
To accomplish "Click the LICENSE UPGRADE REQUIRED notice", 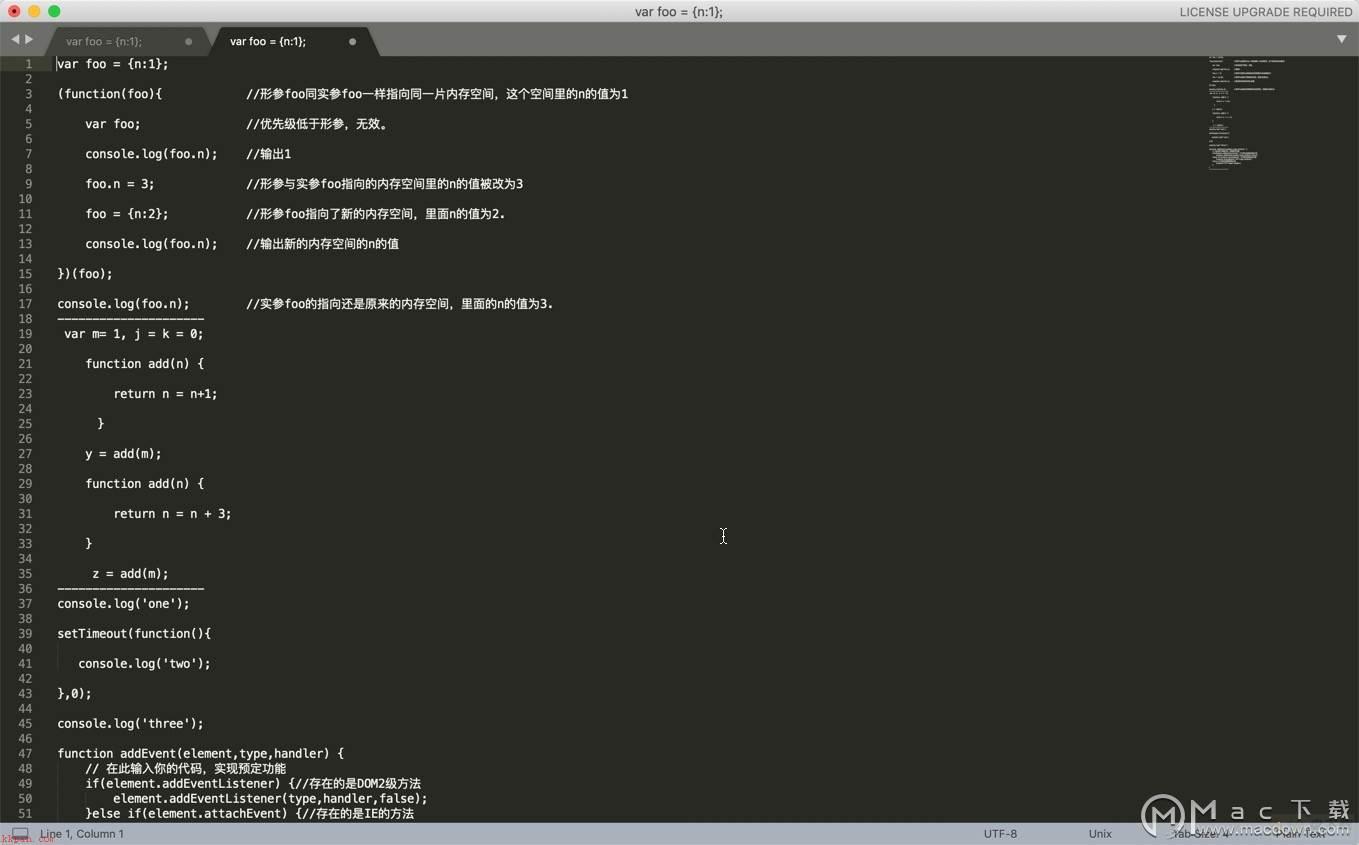I will pos(1266,12).
